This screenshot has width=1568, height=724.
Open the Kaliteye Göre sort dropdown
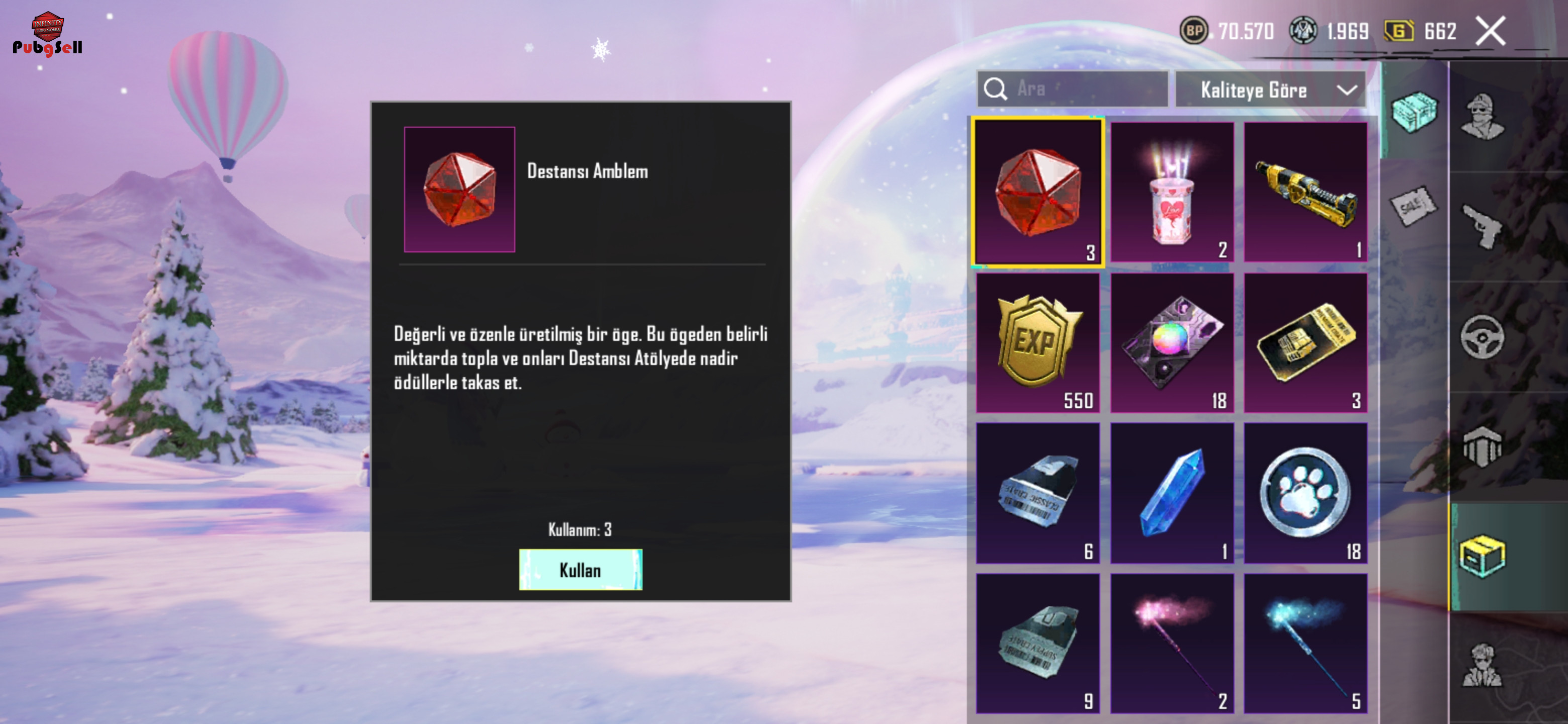1271,89
